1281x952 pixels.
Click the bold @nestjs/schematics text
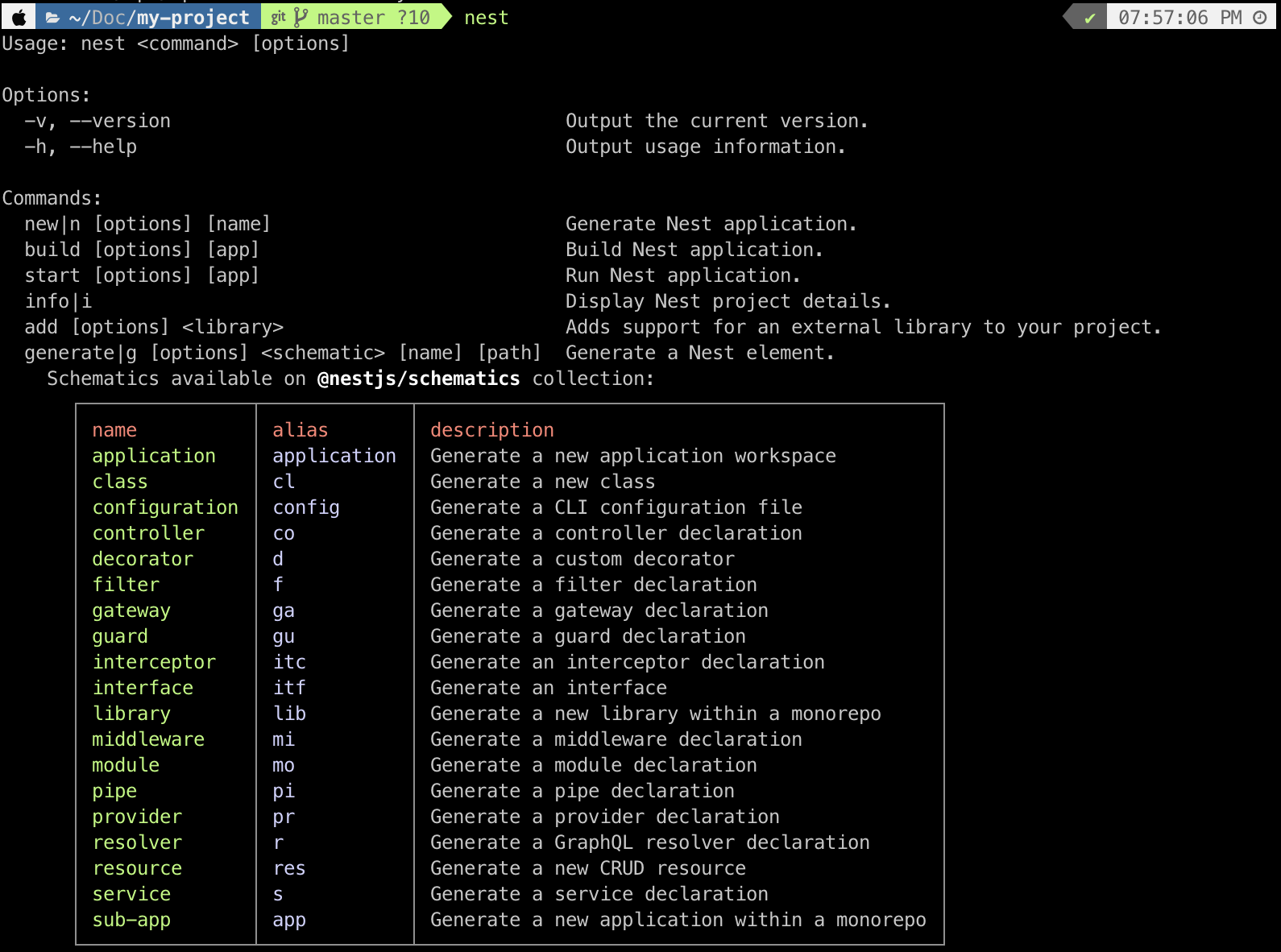(x=419, y=379)
